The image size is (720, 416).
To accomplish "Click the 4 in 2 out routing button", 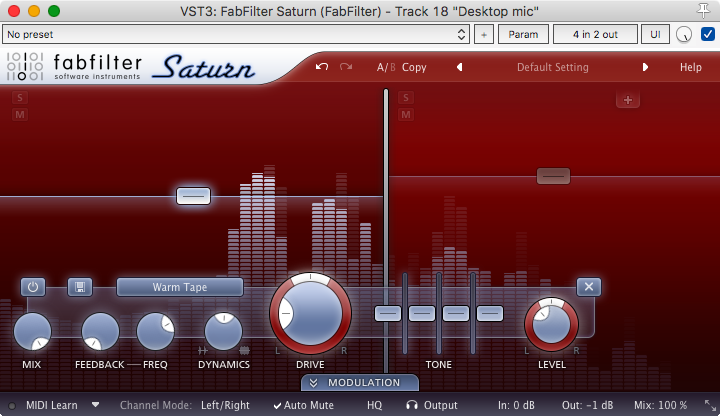I will click(595, 34).
